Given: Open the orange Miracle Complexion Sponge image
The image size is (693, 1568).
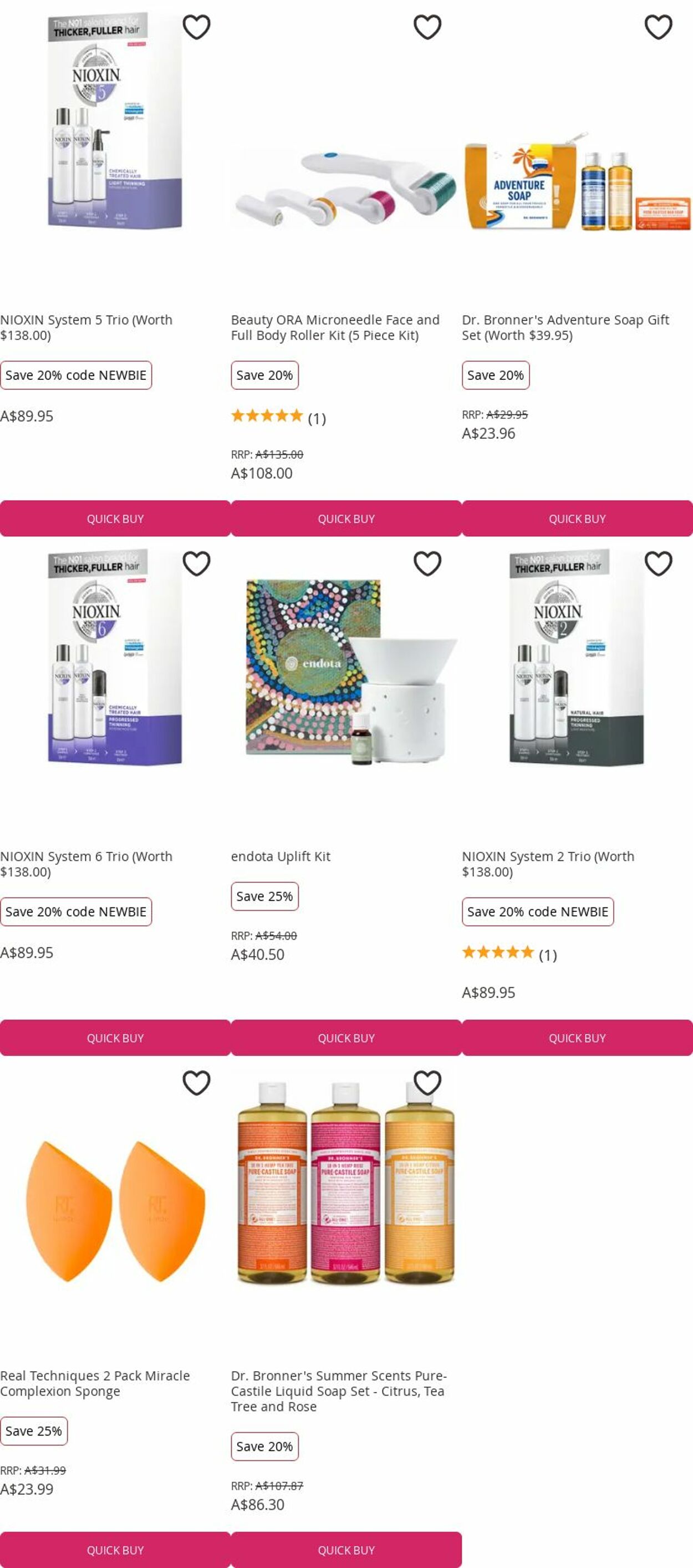Looking at the screenshot, I should [x=115, y=1210].
